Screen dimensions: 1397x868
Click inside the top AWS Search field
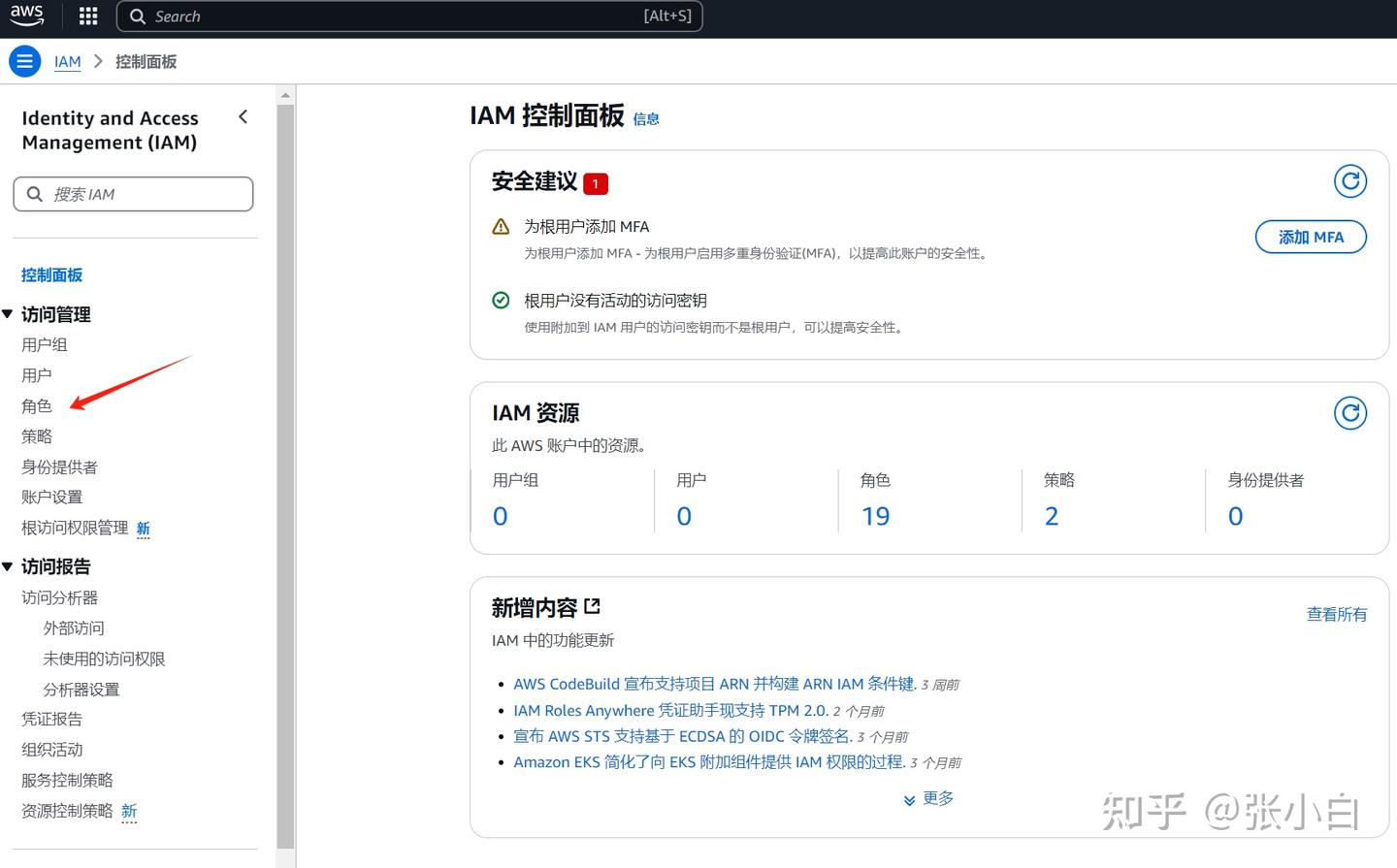tap(409, 16)
